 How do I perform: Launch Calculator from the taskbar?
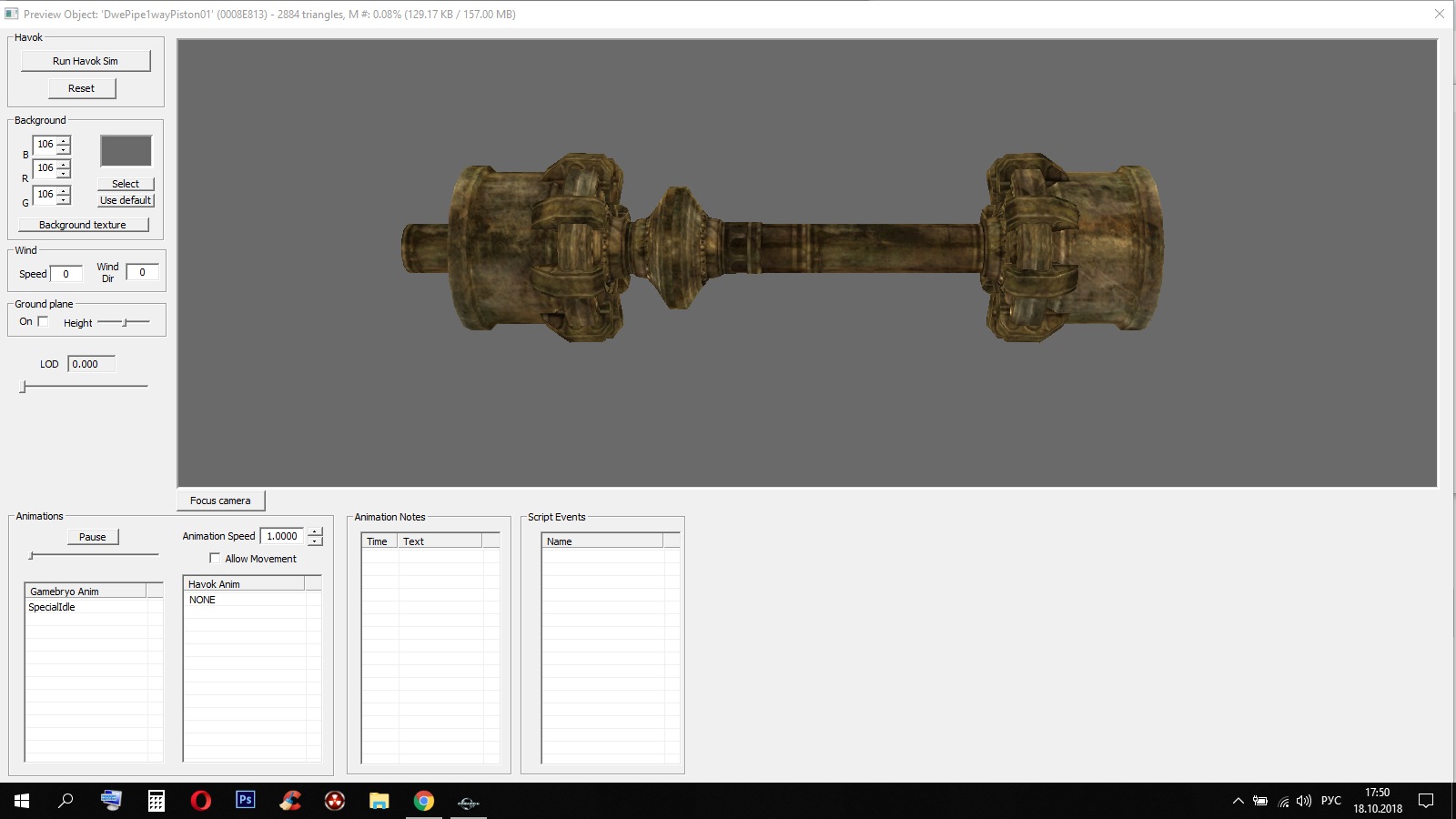[x=156, y=801]
